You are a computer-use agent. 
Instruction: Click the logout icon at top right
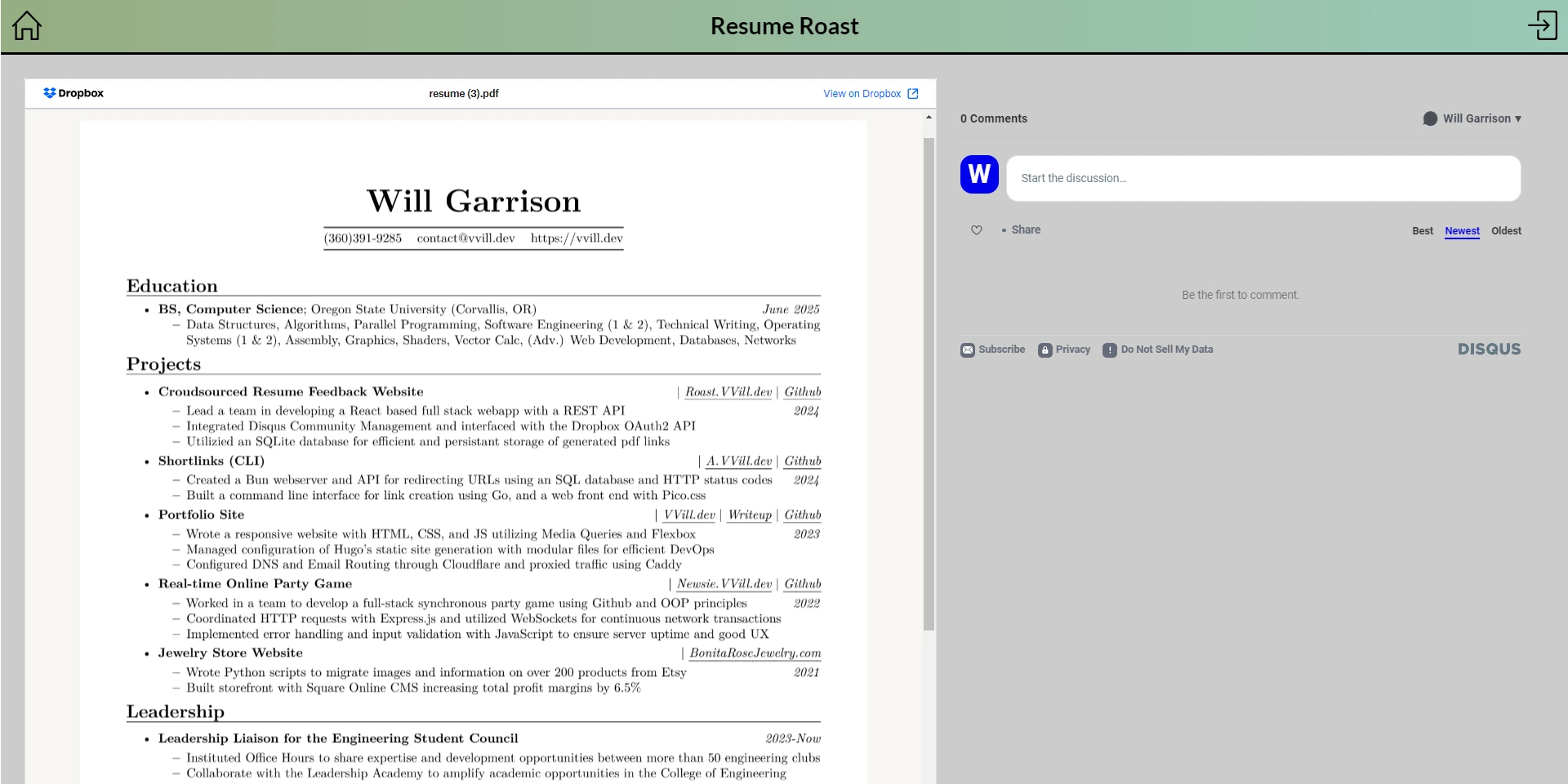1542,25
